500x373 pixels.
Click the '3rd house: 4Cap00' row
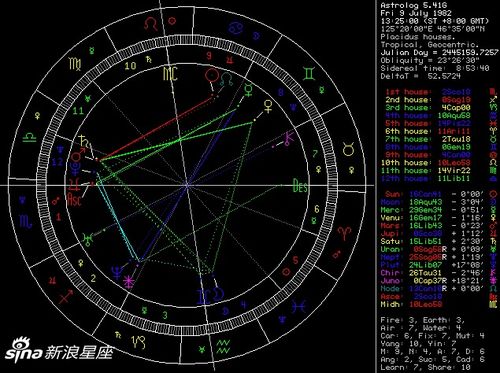click(441, 107)
